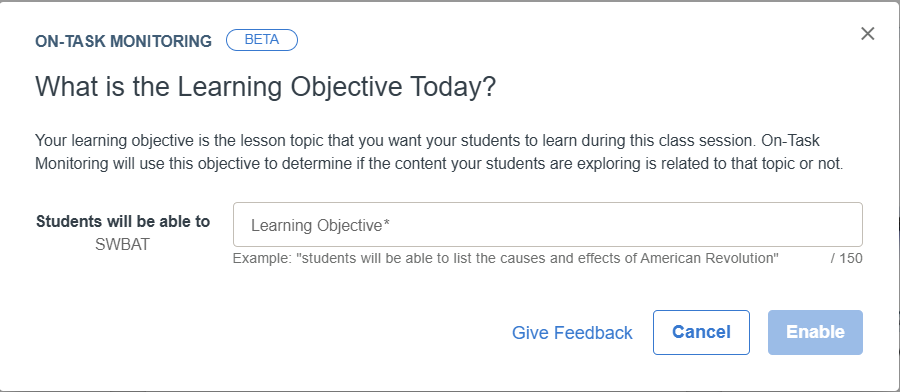Open the Give Feedback link
The image size is (900, 392).
572,333
